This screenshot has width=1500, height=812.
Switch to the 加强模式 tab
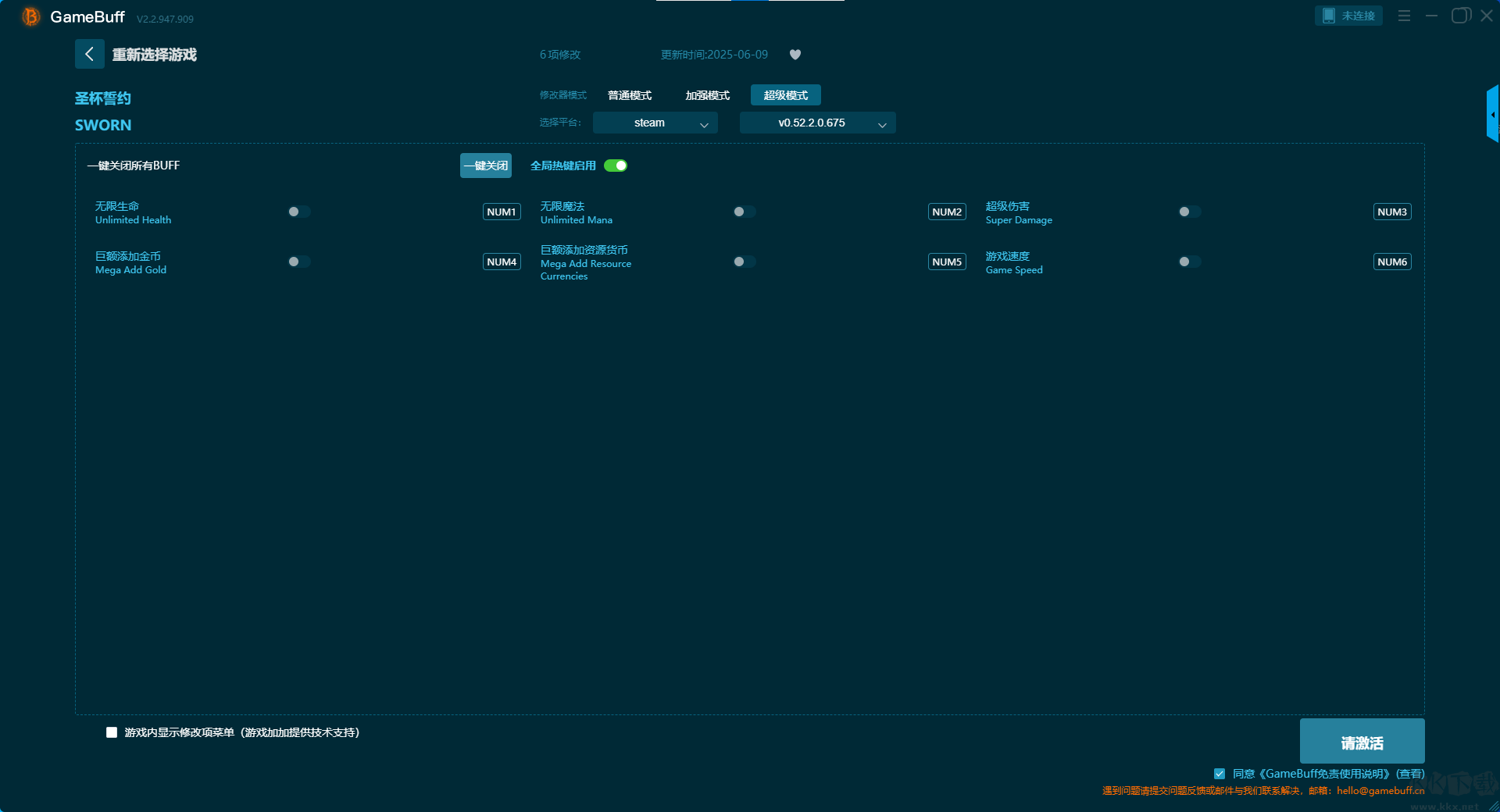coord(707,95)
